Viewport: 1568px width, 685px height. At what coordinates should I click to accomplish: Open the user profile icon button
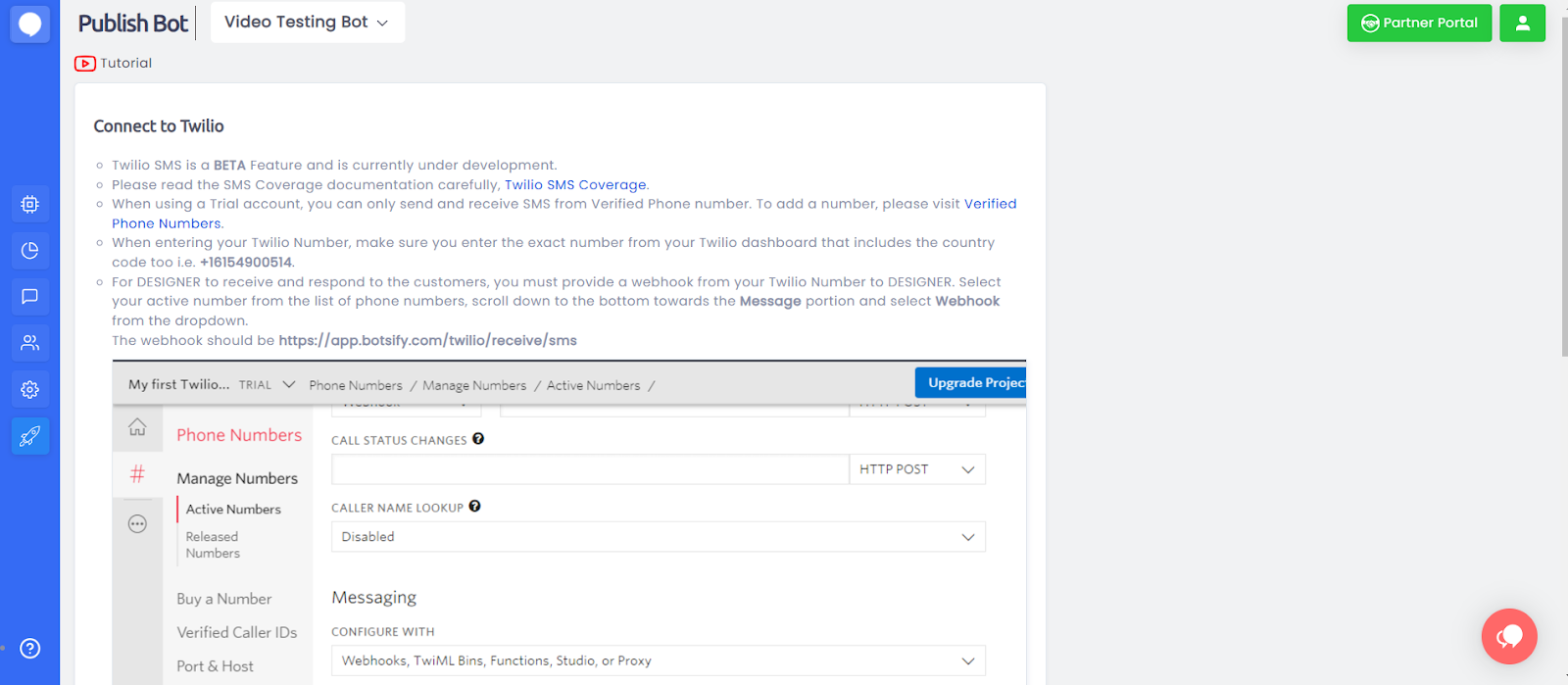(1522, 24)
